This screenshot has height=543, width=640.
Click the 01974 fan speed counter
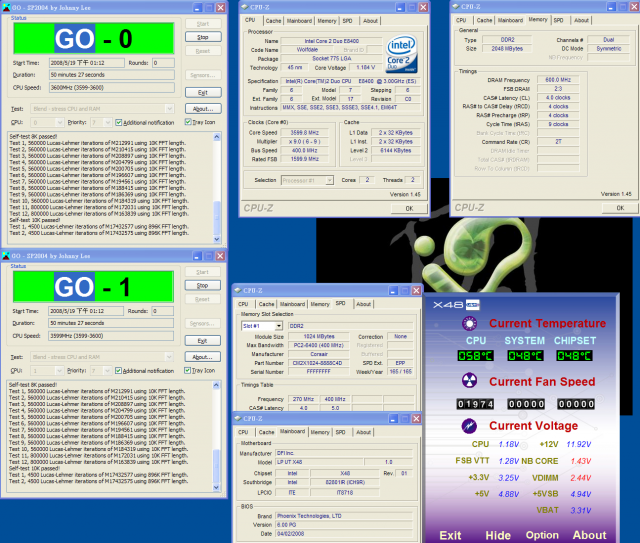click(476, 404)
